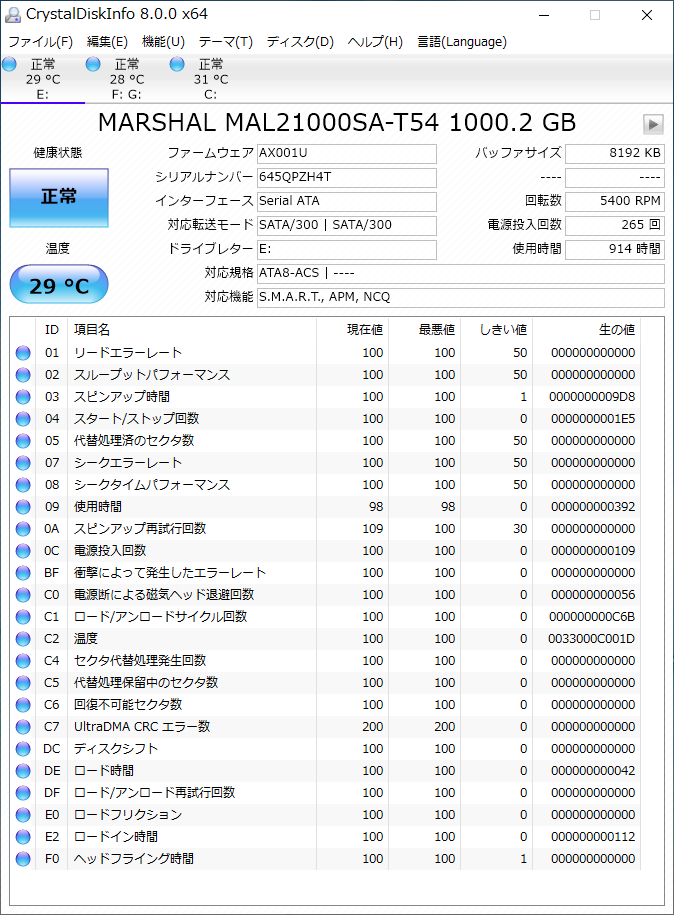Click status orb for ID E0 ロードフリクション
This screenshot has width=674, height=915.
[x=23, y=815]
